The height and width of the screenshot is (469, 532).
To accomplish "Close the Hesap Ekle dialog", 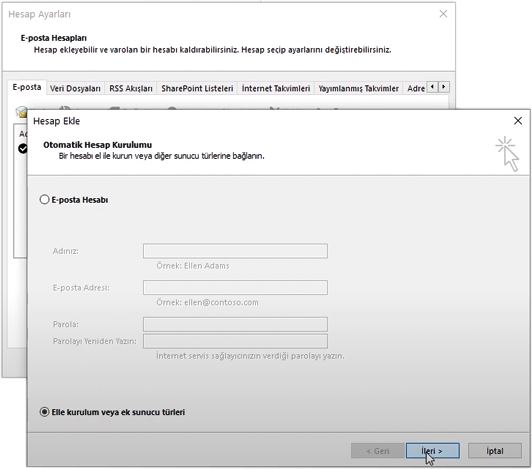I will [518, 121].
